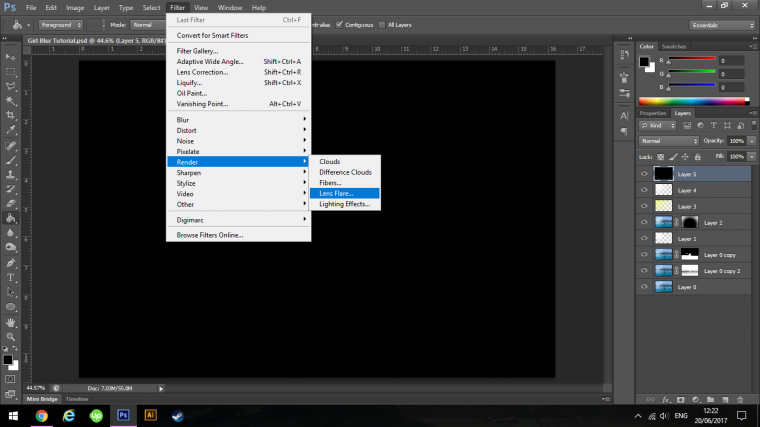Hide Layer 0 visibility eye

point(644,287)
